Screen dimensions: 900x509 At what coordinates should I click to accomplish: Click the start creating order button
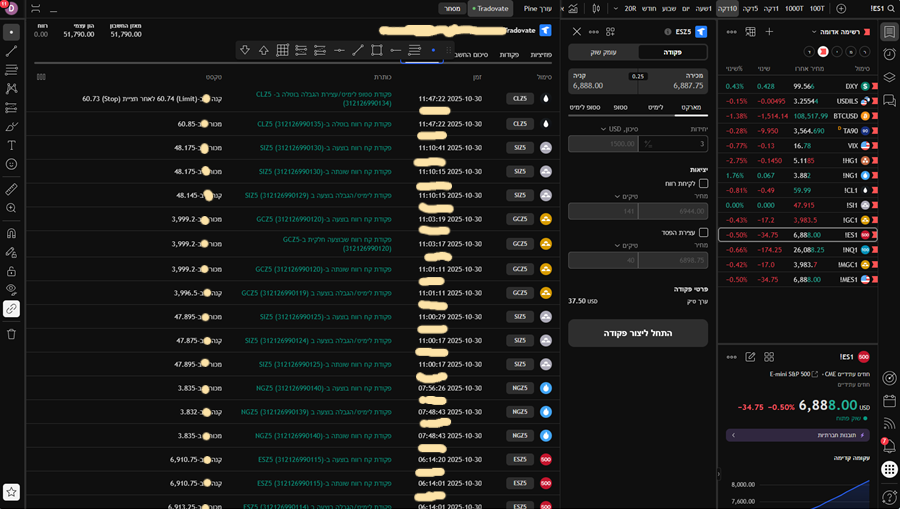pos(638,333)
